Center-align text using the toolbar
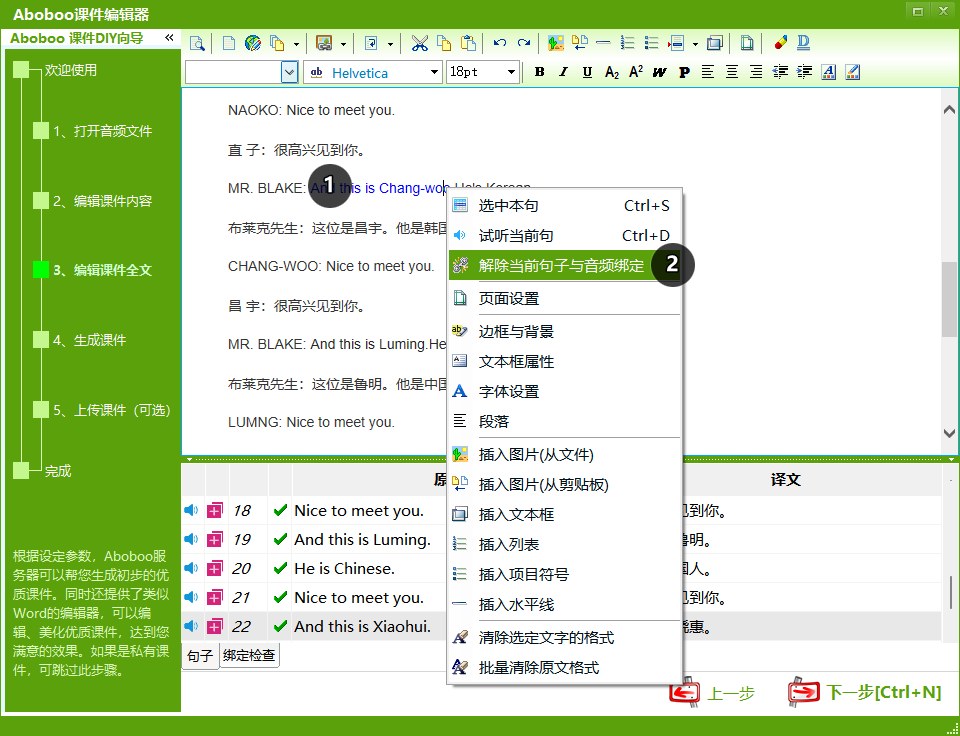This screenshot has width=960, height=736. click(732, 72)
